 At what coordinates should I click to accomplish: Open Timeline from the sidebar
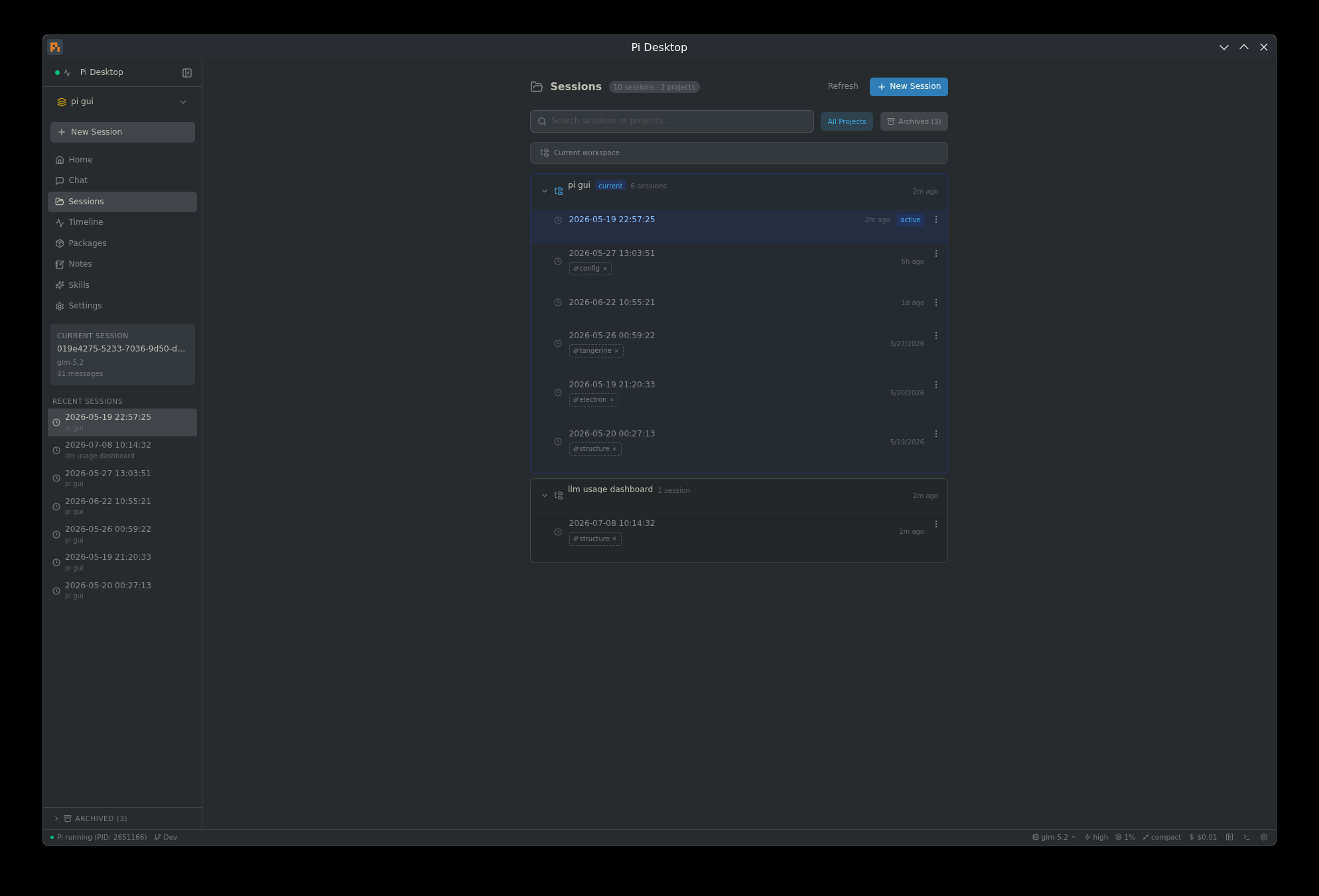click(x=122, y=222)
